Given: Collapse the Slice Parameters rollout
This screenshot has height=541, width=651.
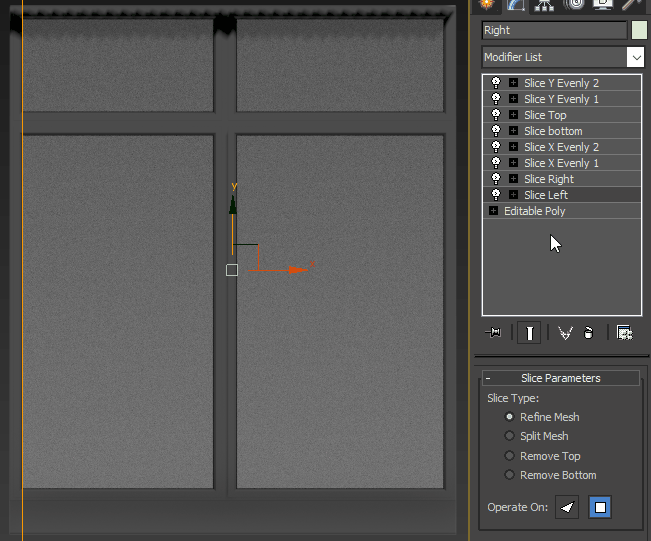Looking at the screenshot, I should click(x=488, y=378).
